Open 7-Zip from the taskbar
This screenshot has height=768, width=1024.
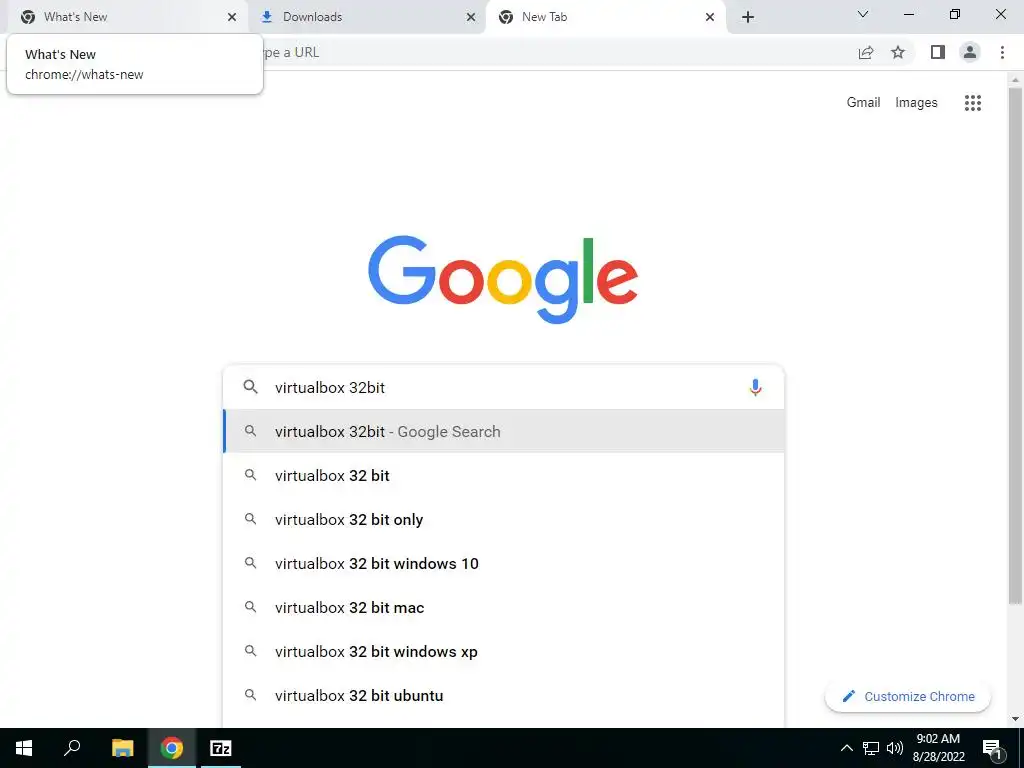[220, 748]
